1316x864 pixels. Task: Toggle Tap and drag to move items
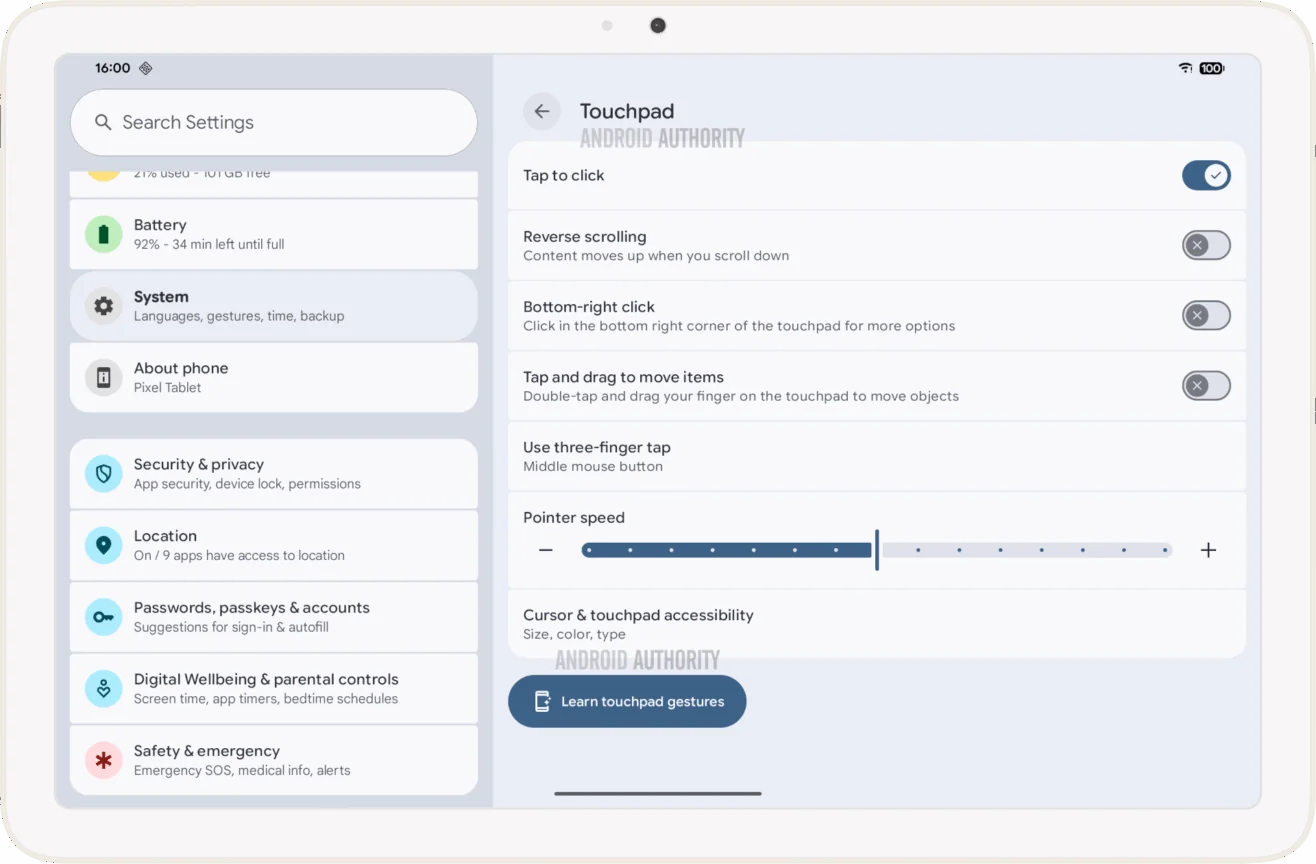click(x=1206, y=386)
